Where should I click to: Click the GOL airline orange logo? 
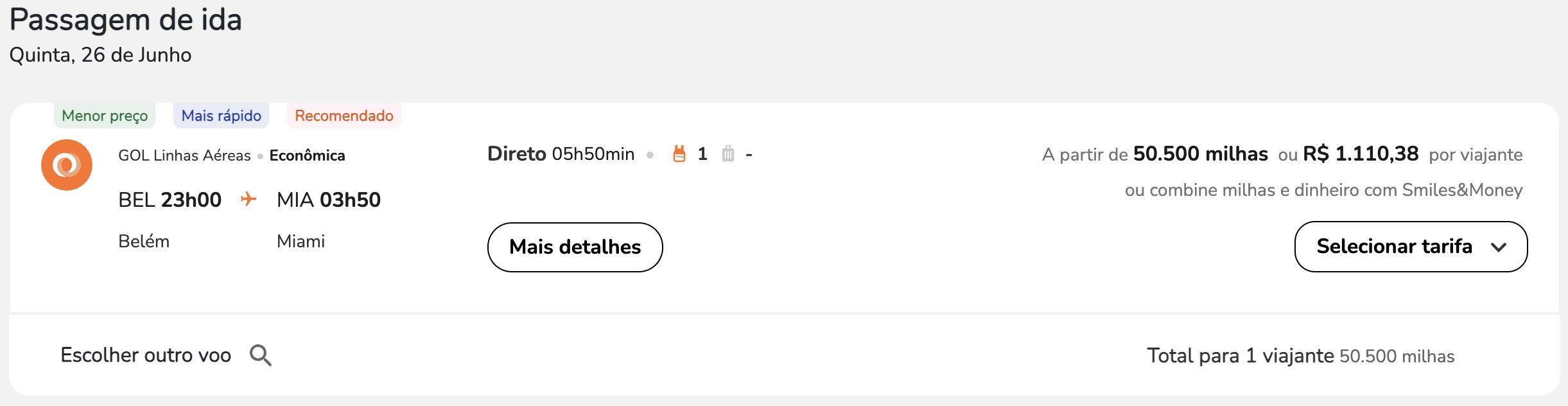point(67,165)
